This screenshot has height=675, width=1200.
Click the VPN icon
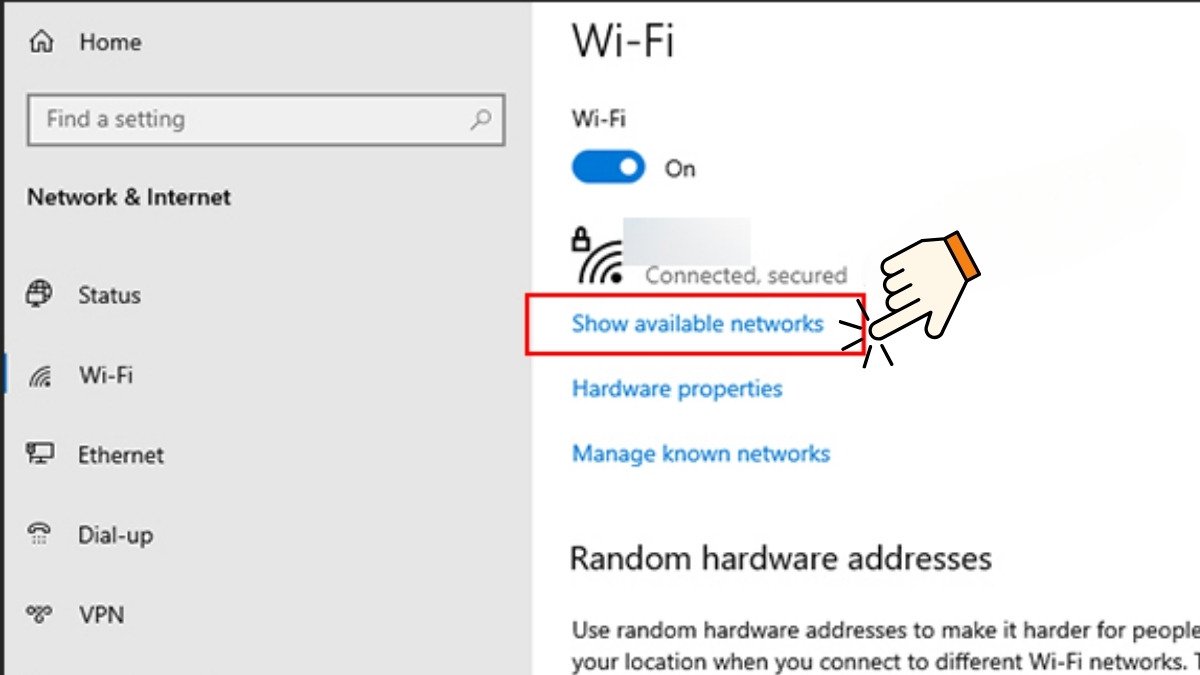click(41, 614)
